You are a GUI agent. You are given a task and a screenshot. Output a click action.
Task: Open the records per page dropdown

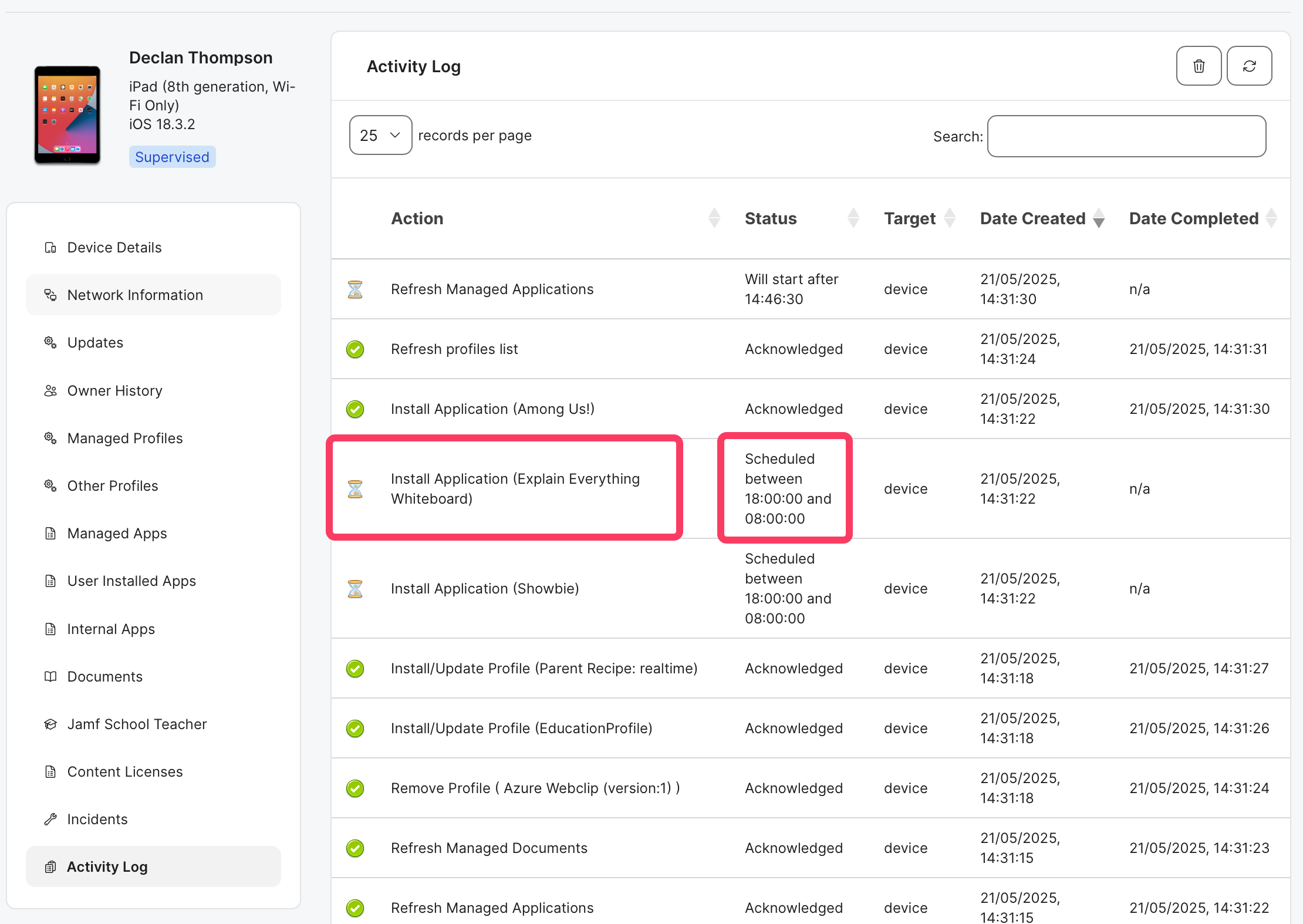tap(380, 135)
